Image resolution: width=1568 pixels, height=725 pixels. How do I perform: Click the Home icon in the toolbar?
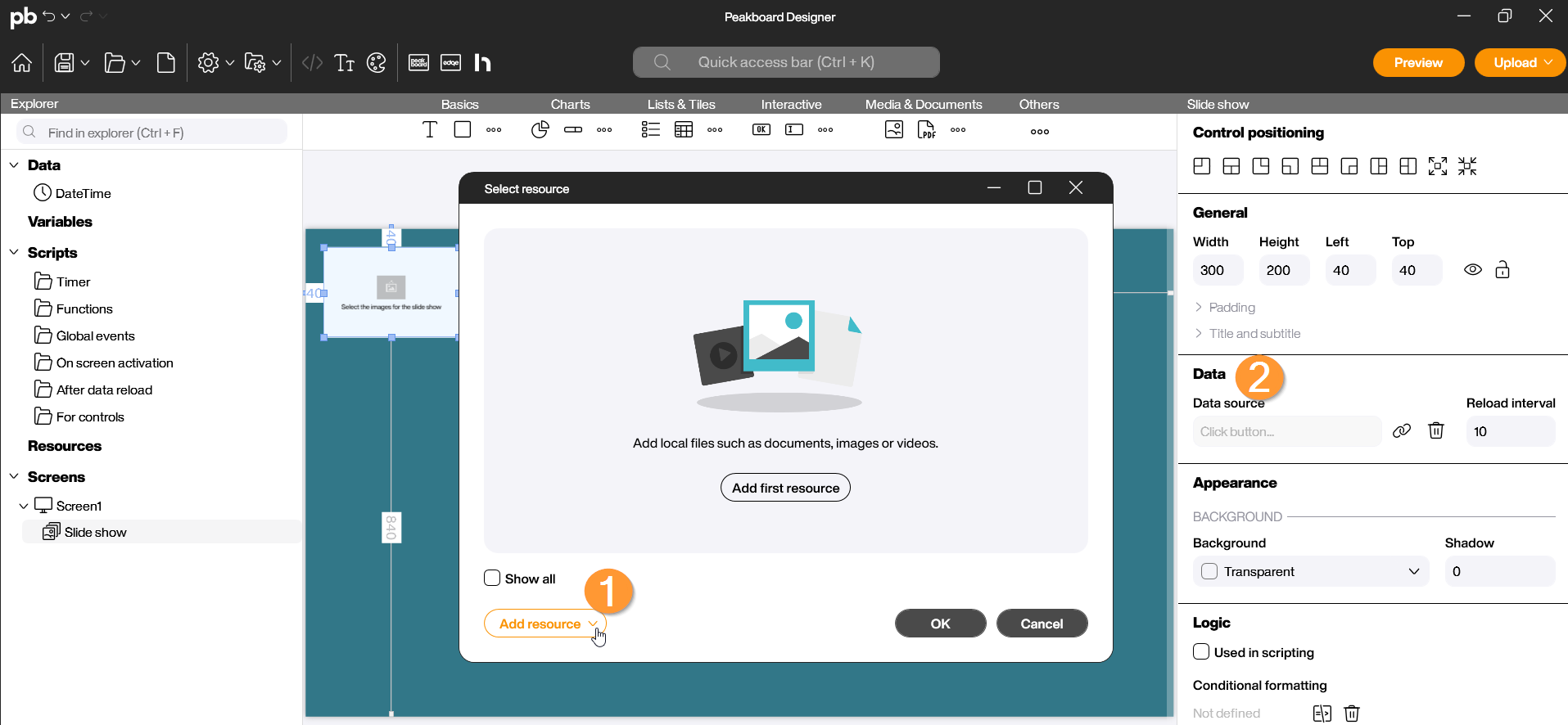pos(22,63)
